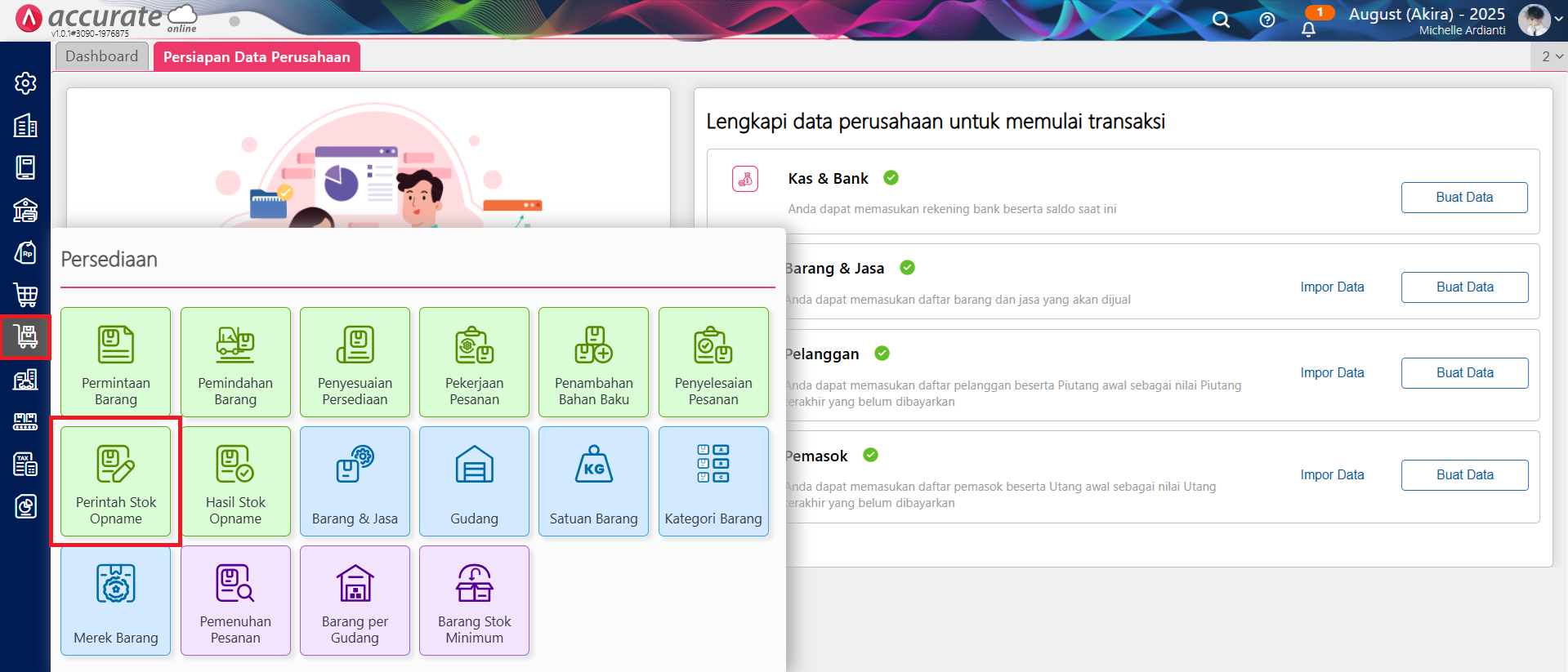
Task: Open the Kategori Barang tile
Action: 713,481
